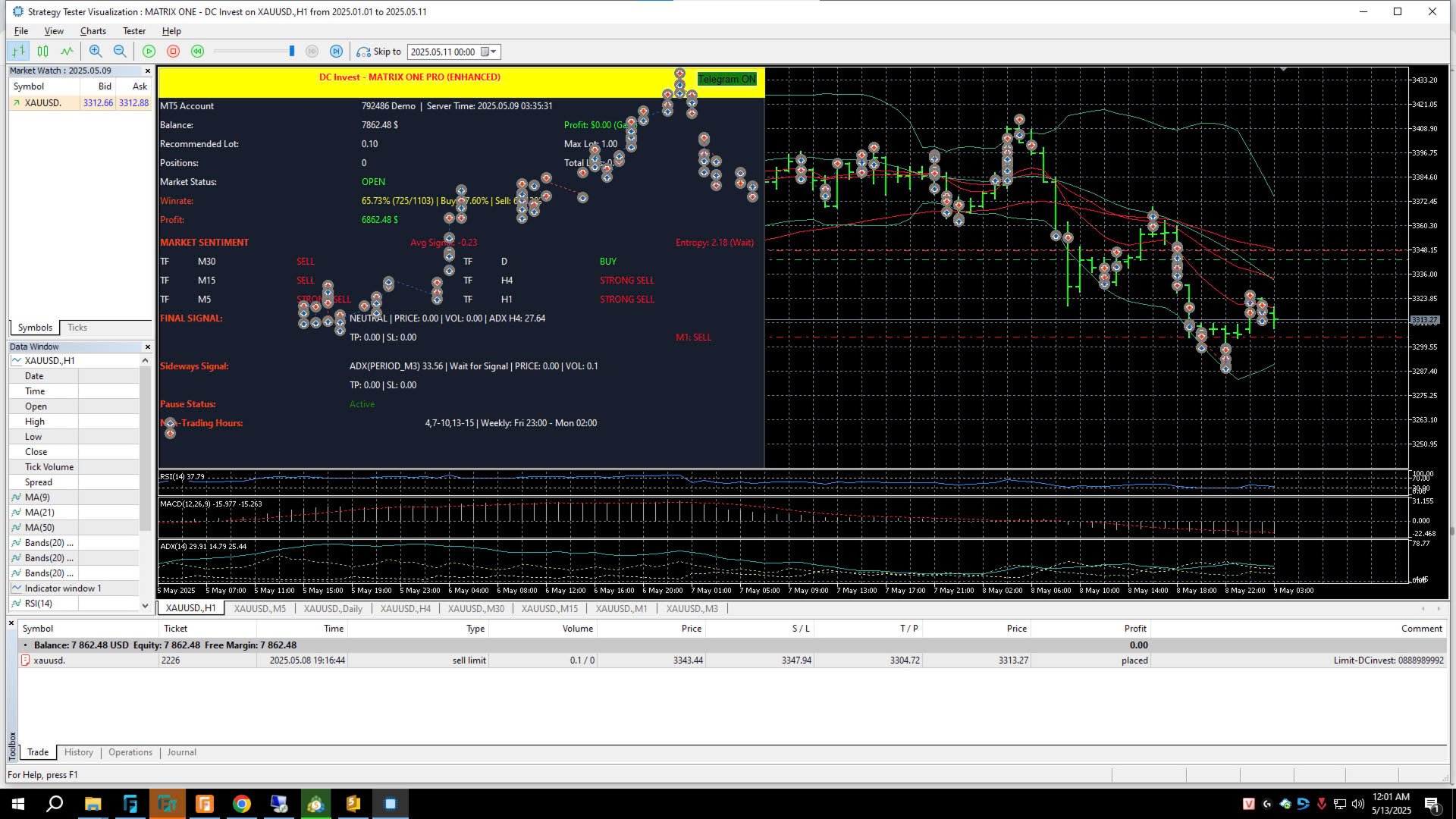1456x819 pixels.
Task: Open the Journal tab in Toolbox
Action: pos(181,752)
